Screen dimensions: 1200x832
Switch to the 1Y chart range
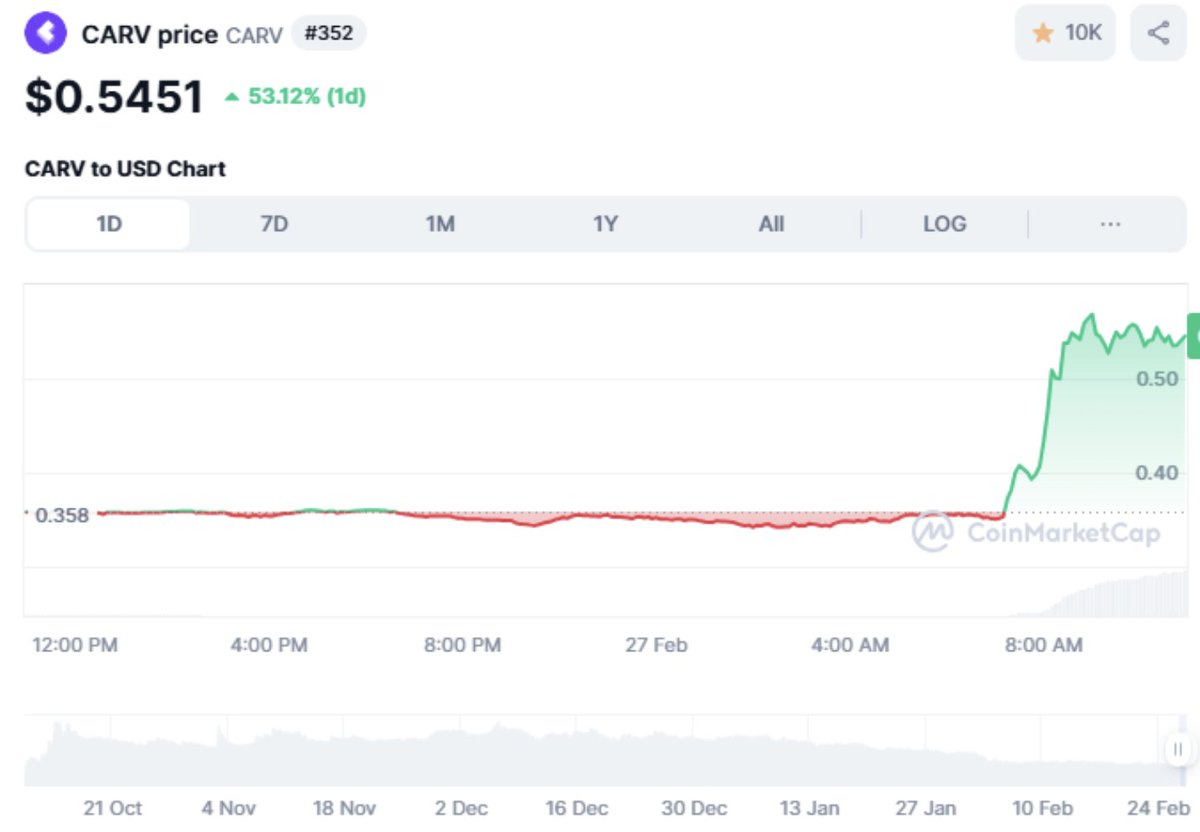click(x=605, y=224)
